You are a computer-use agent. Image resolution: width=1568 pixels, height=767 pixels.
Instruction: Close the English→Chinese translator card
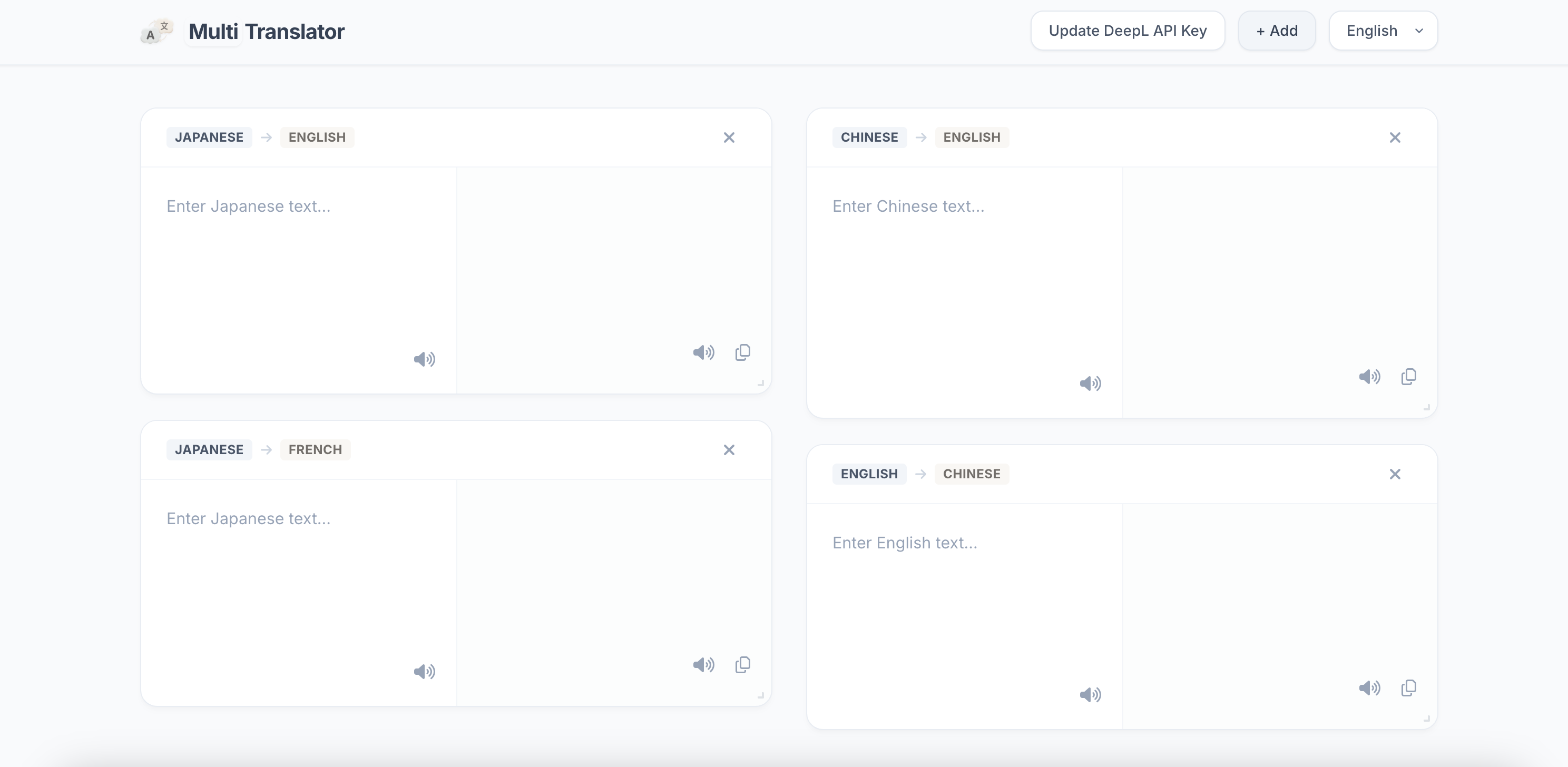click(x=1395, y=474)
